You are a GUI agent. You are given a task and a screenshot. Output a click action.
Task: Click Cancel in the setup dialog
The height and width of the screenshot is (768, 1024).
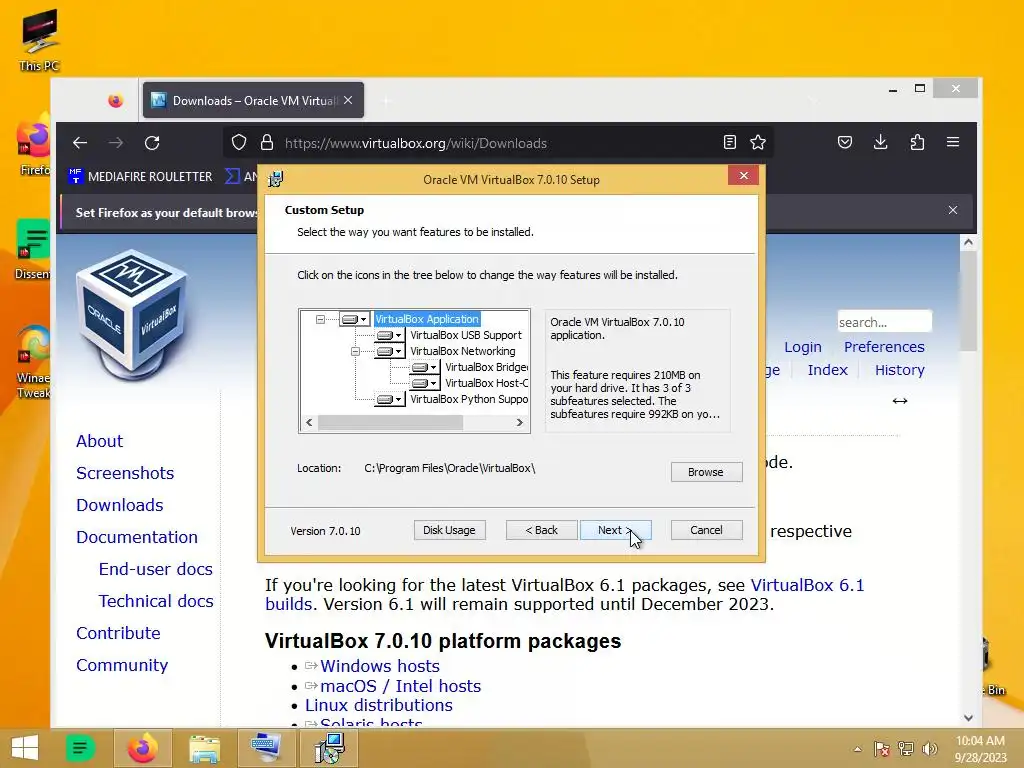pyautogui.click(x=707, y=530)
